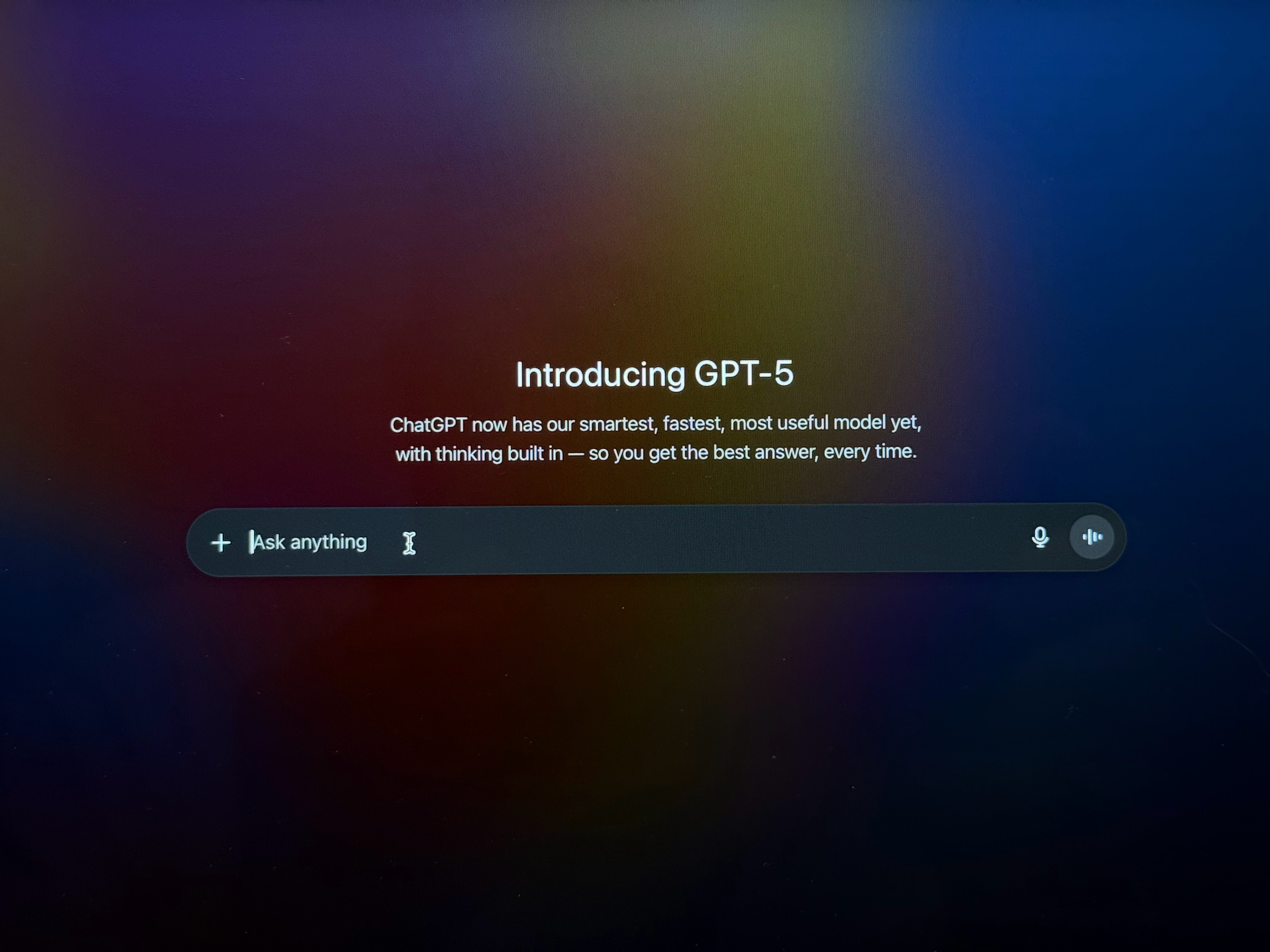Launch voice mode with the waveform button
Image resolution: width=1270 pixels, height=952 pixels.
1092,537
